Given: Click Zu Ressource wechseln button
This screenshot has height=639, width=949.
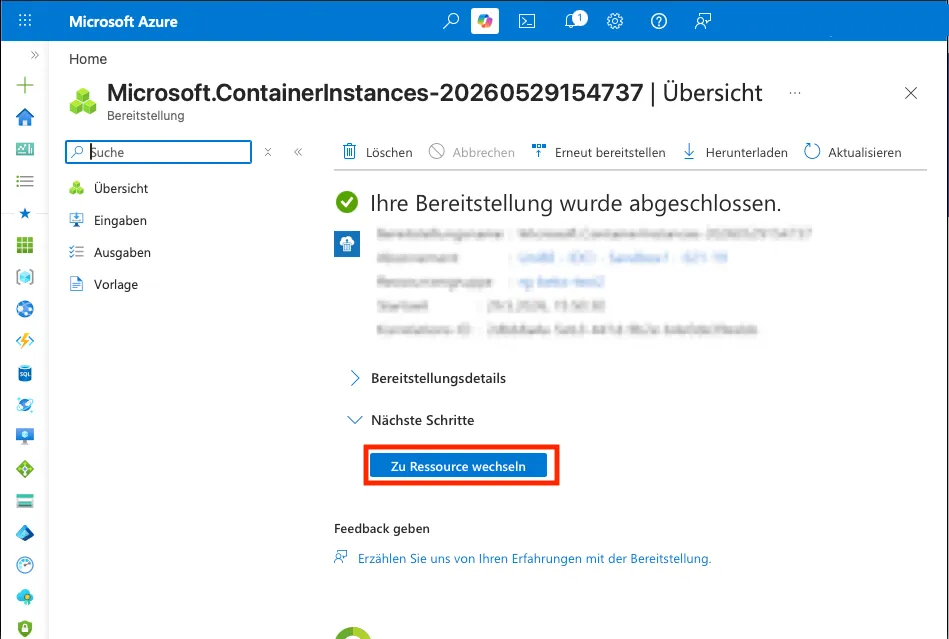Looking at the screenshot, I should click(458, 466).
